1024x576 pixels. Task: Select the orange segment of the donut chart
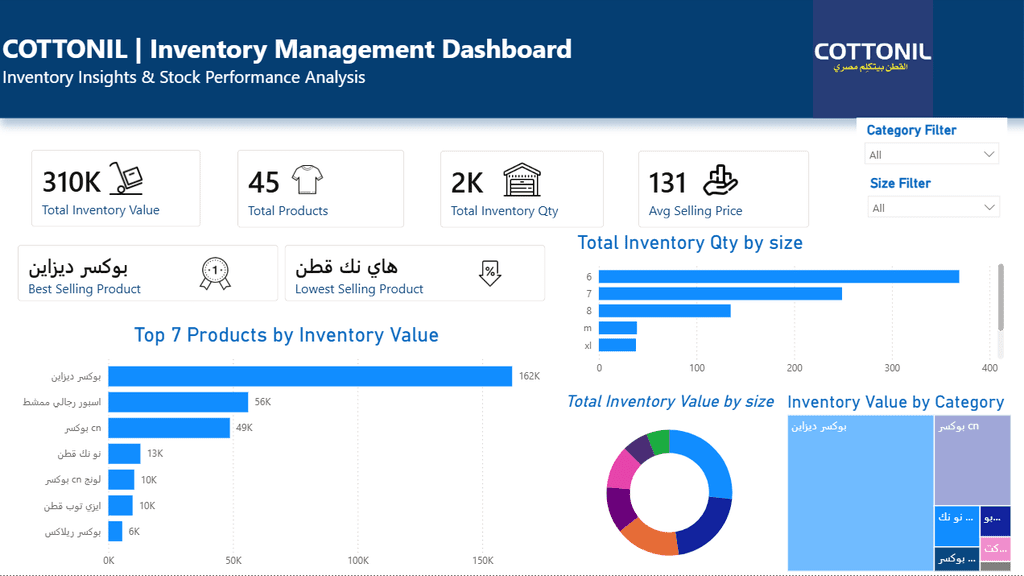[x=648, y=539]
